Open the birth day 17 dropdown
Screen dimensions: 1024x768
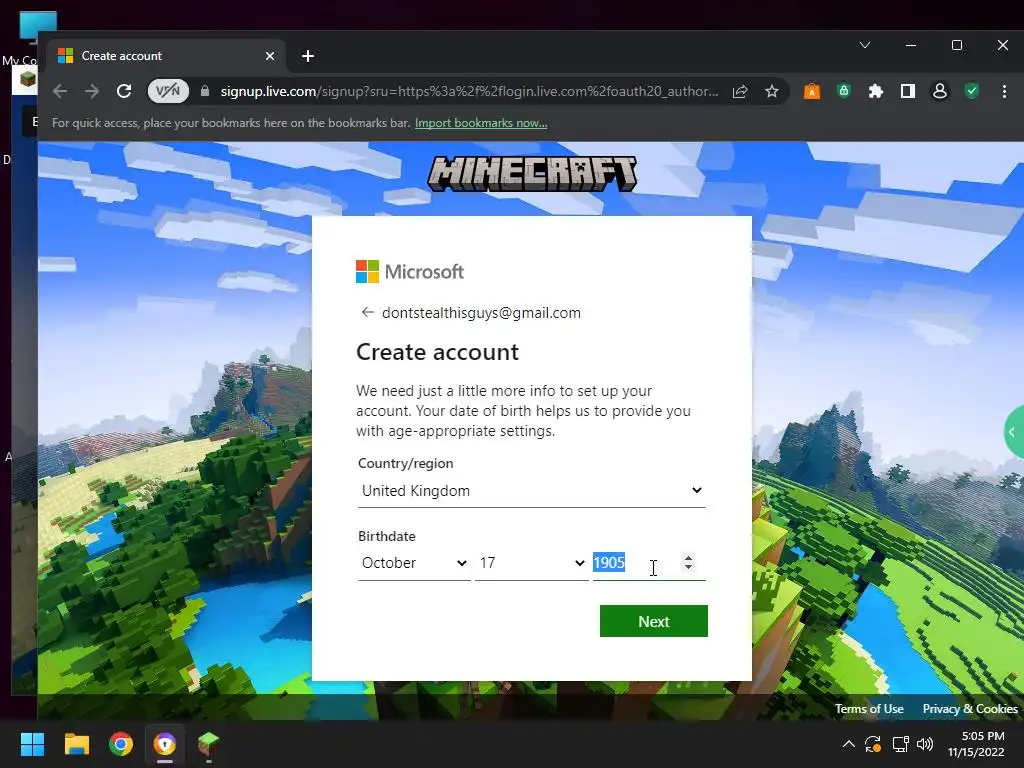pos(532,563)
